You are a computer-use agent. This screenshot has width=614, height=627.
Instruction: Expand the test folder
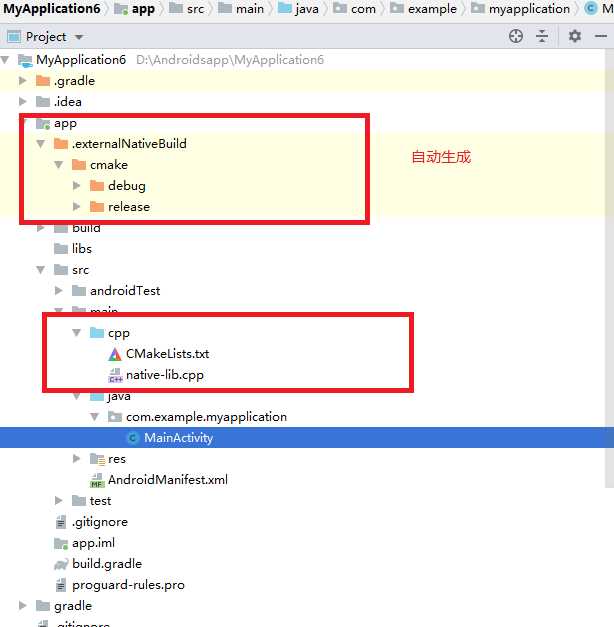point(59,501)
